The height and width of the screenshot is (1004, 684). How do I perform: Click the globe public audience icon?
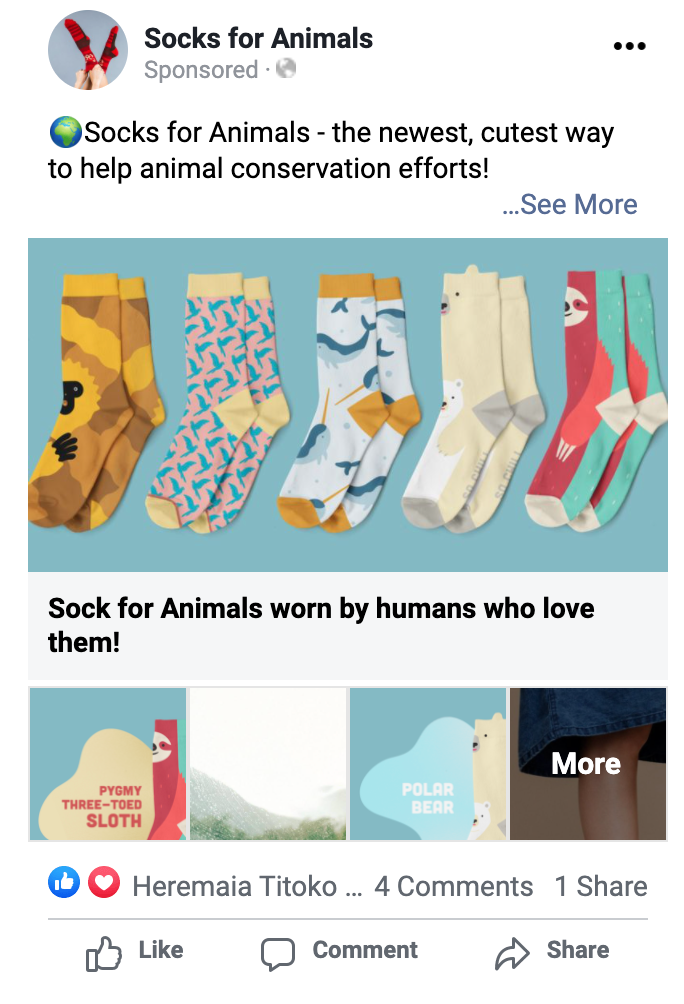286,69
